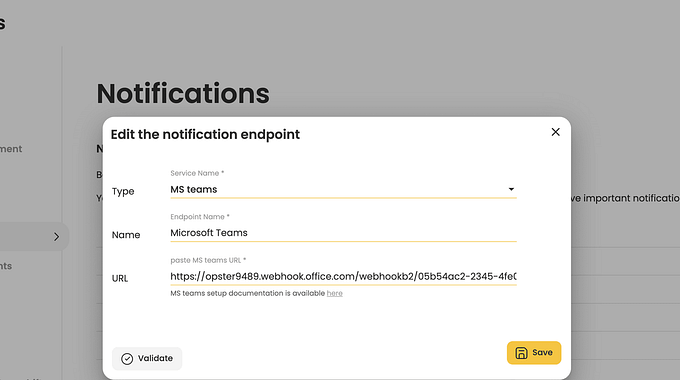Click into the webhook URL text field
Image resolution: width=680 pixels, height=380 pixels.
[343, 276]
